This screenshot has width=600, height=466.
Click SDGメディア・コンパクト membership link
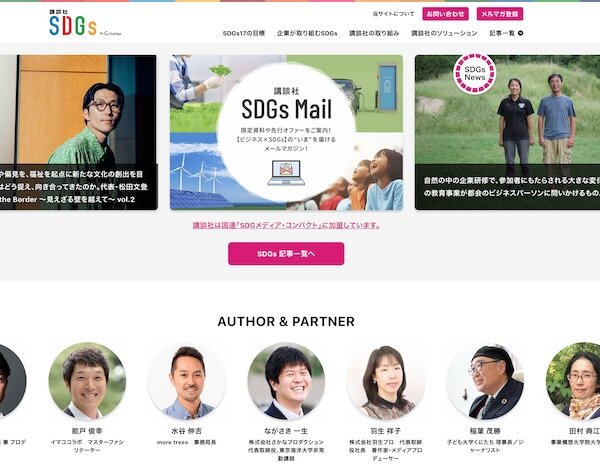pyautogui.click(x=286, y=225)
